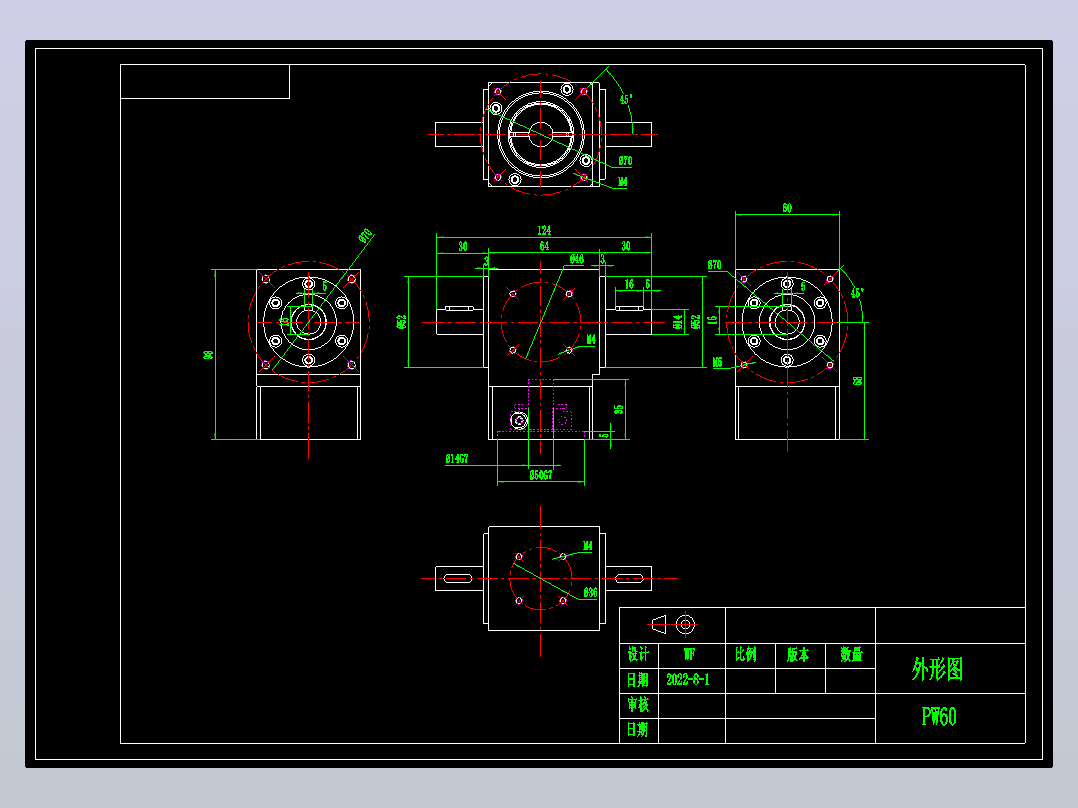Select the 45° angle in right view

pyautogui.click(x=857, y=293)
